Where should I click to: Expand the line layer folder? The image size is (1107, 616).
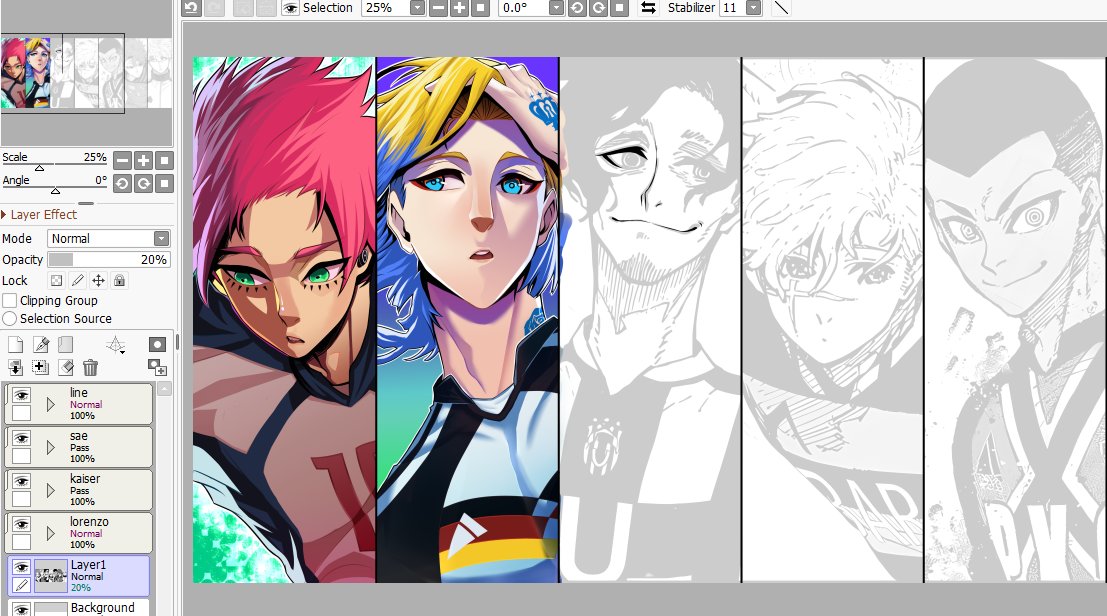point(50,405)
